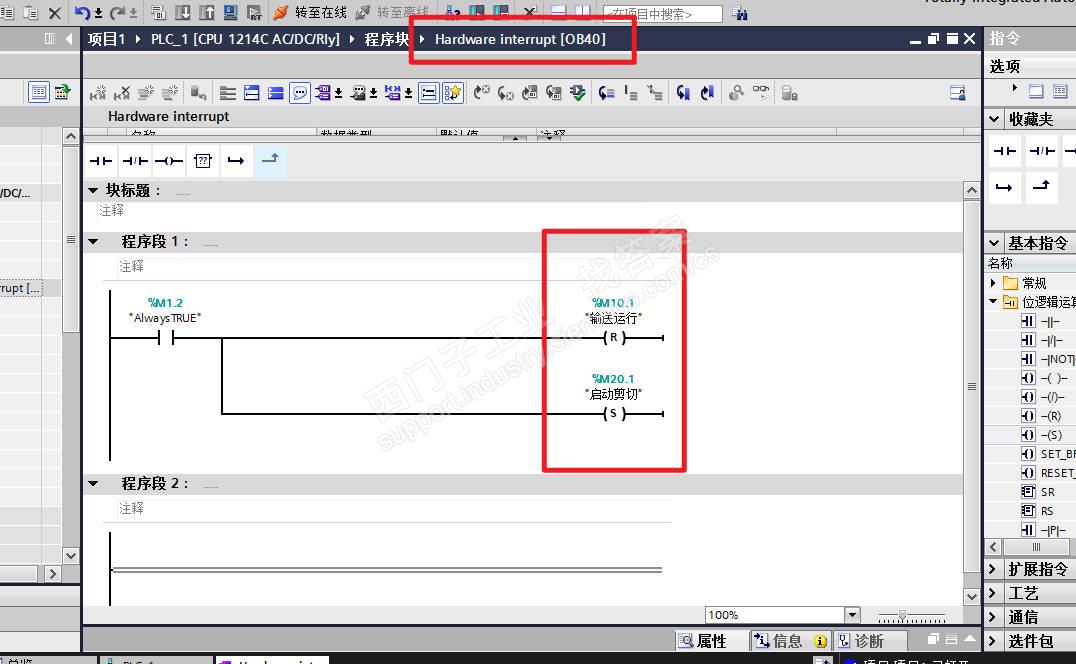1076x664 pixels.
Task: Click the editor vertical scrollbar up arrow
Action: pyautogui.click(x=972, y=190)
